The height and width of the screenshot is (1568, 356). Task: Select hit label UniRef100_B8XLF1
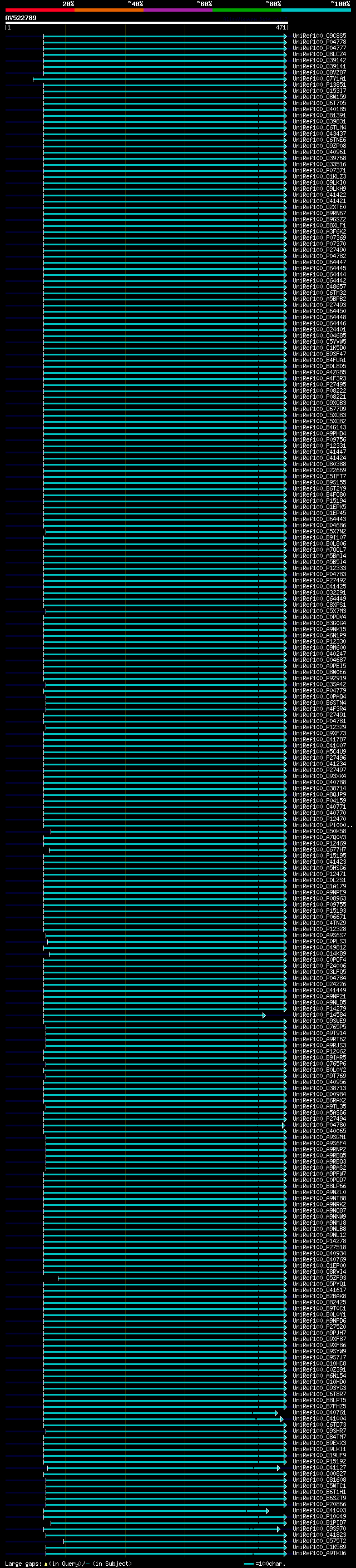319,225
